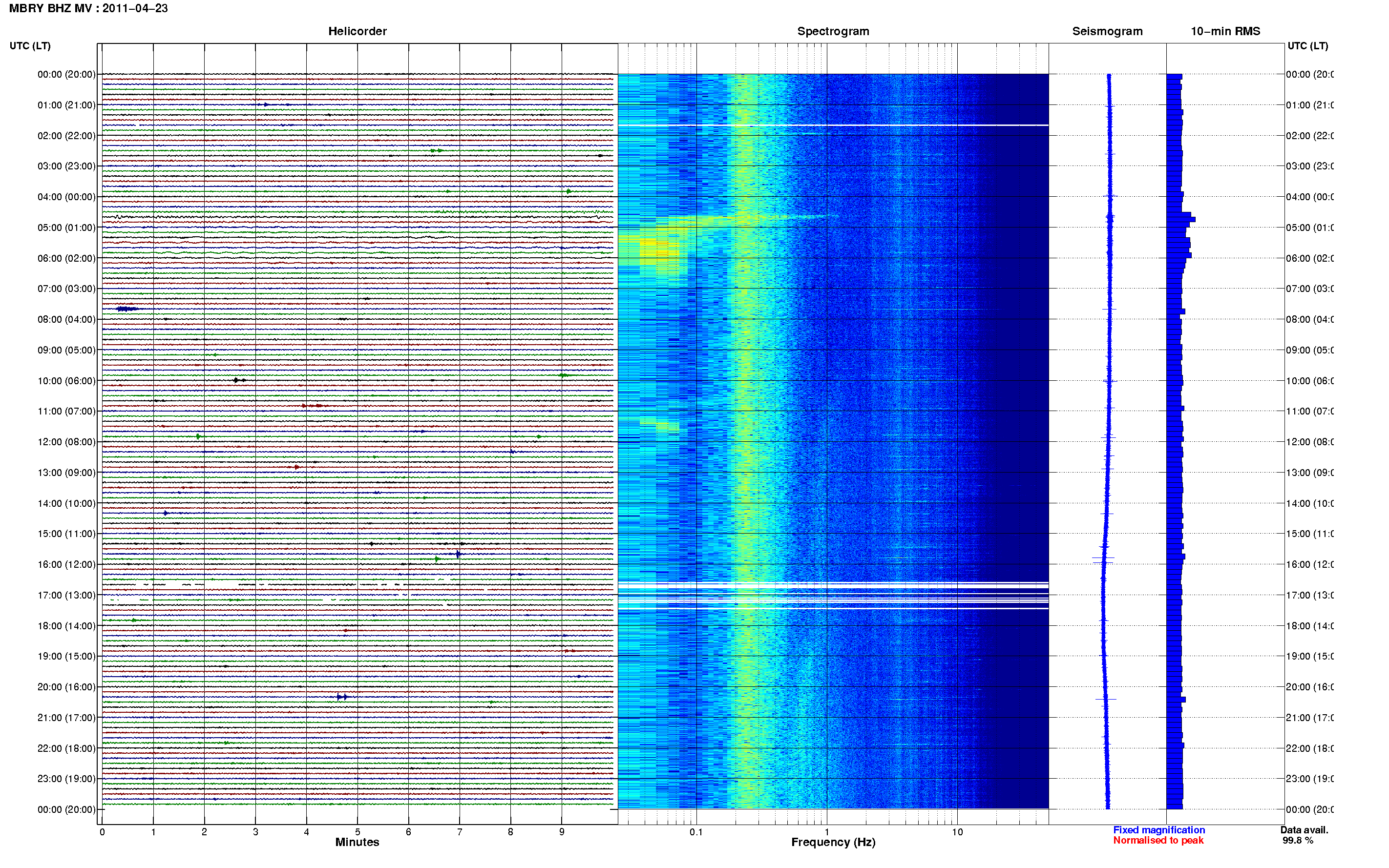Click the minute tick label '9'

click(x=562, y=832)
